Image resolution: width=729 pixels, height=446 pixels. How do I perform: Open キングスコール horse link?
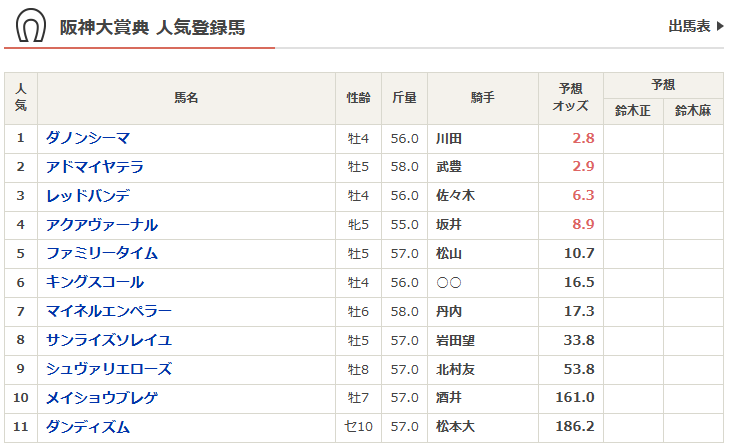pyautogui.click(x=95, y=283)
